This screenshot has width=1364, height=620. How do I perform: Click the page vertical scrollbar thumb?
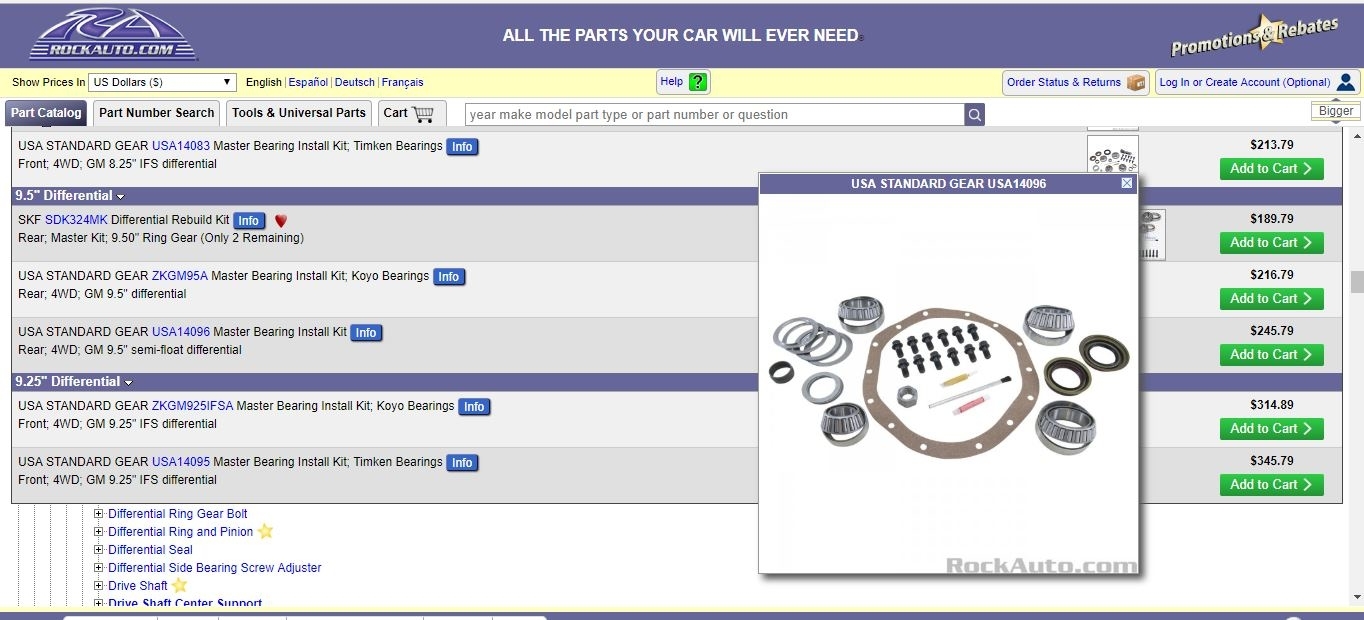[1356, 283]
